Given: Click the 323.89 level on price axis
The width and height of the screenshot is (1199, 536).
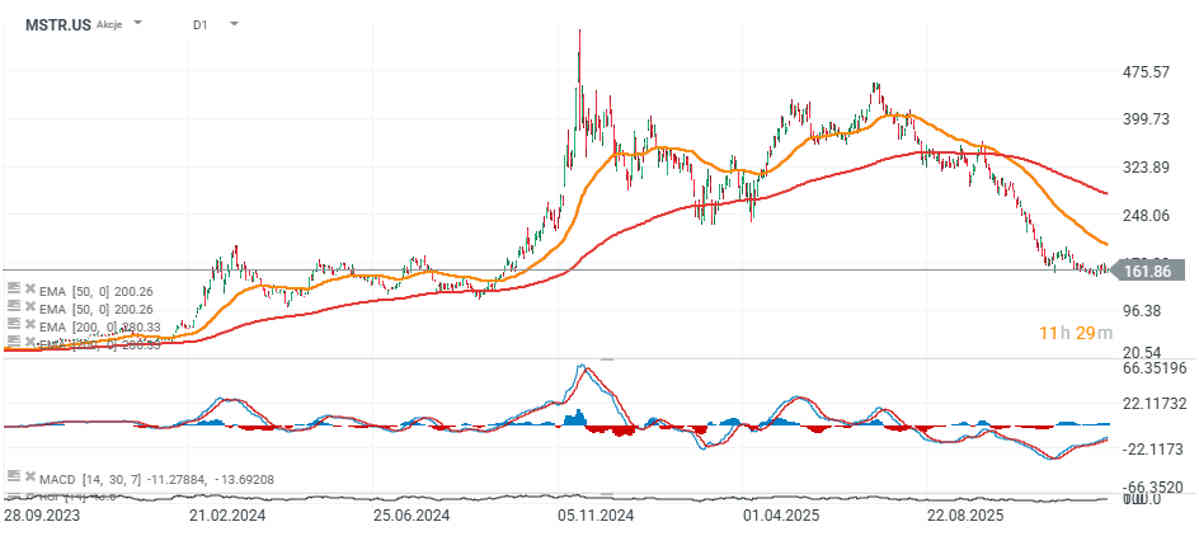Looking at the screenshot, I should 1148,167.
